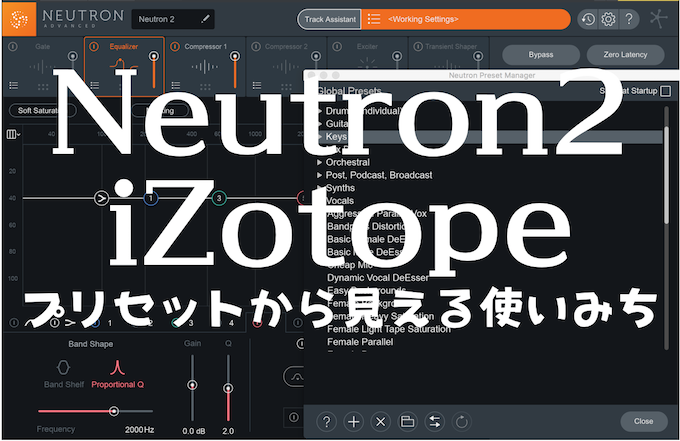The image size is (680, 441).
Task: Toggle power for the high-pass filter band
Action: click(55, 323)
